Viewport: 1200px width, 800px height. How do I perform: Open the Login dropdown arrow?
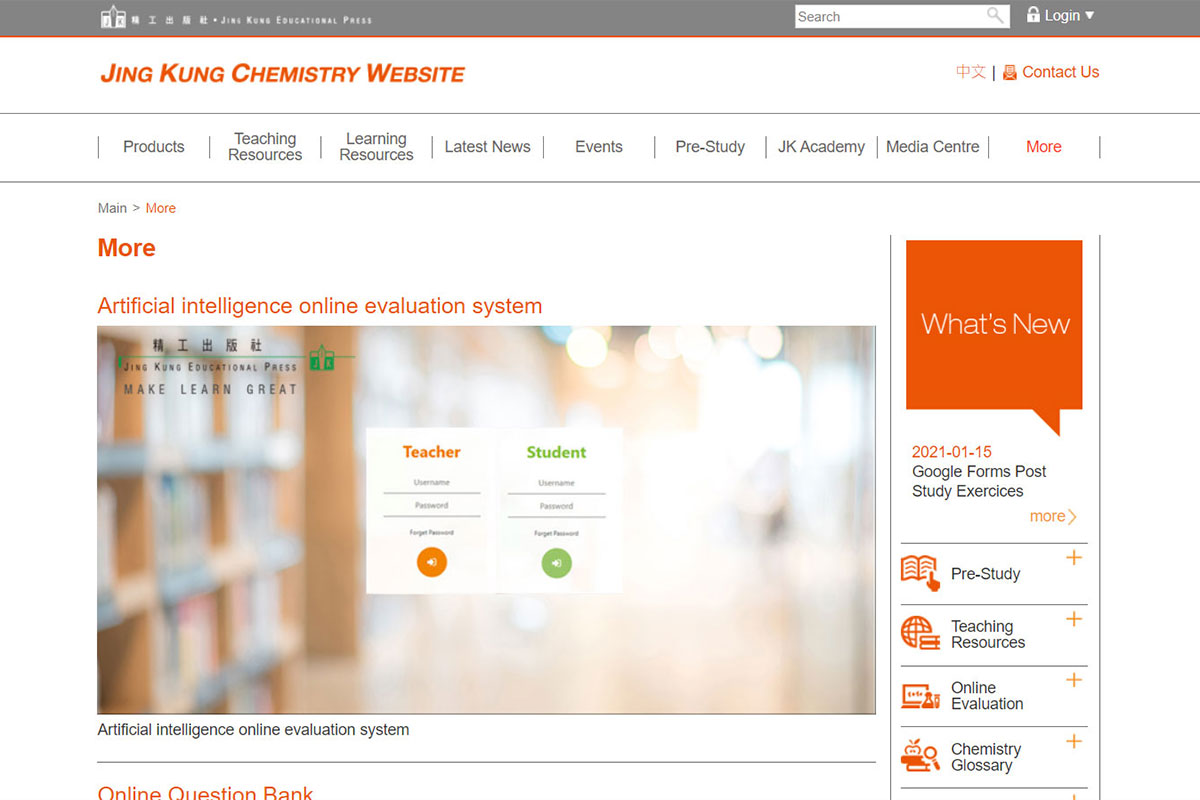point(1089,15)
